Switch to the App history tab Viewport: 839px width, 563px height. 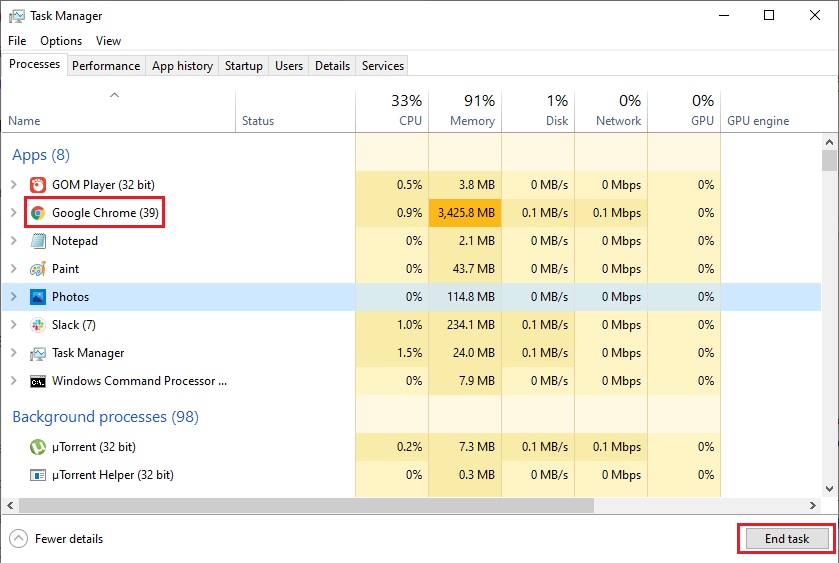182,66
